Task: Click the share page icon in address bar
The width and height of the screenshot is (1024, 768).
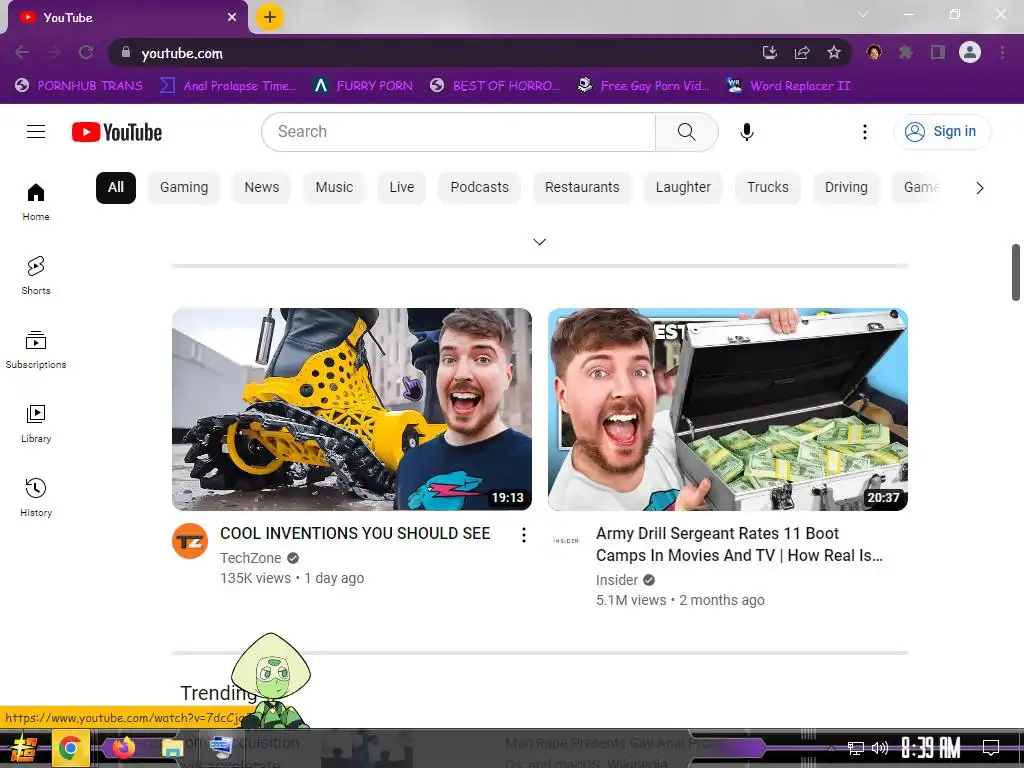Action: click(802, 52)
